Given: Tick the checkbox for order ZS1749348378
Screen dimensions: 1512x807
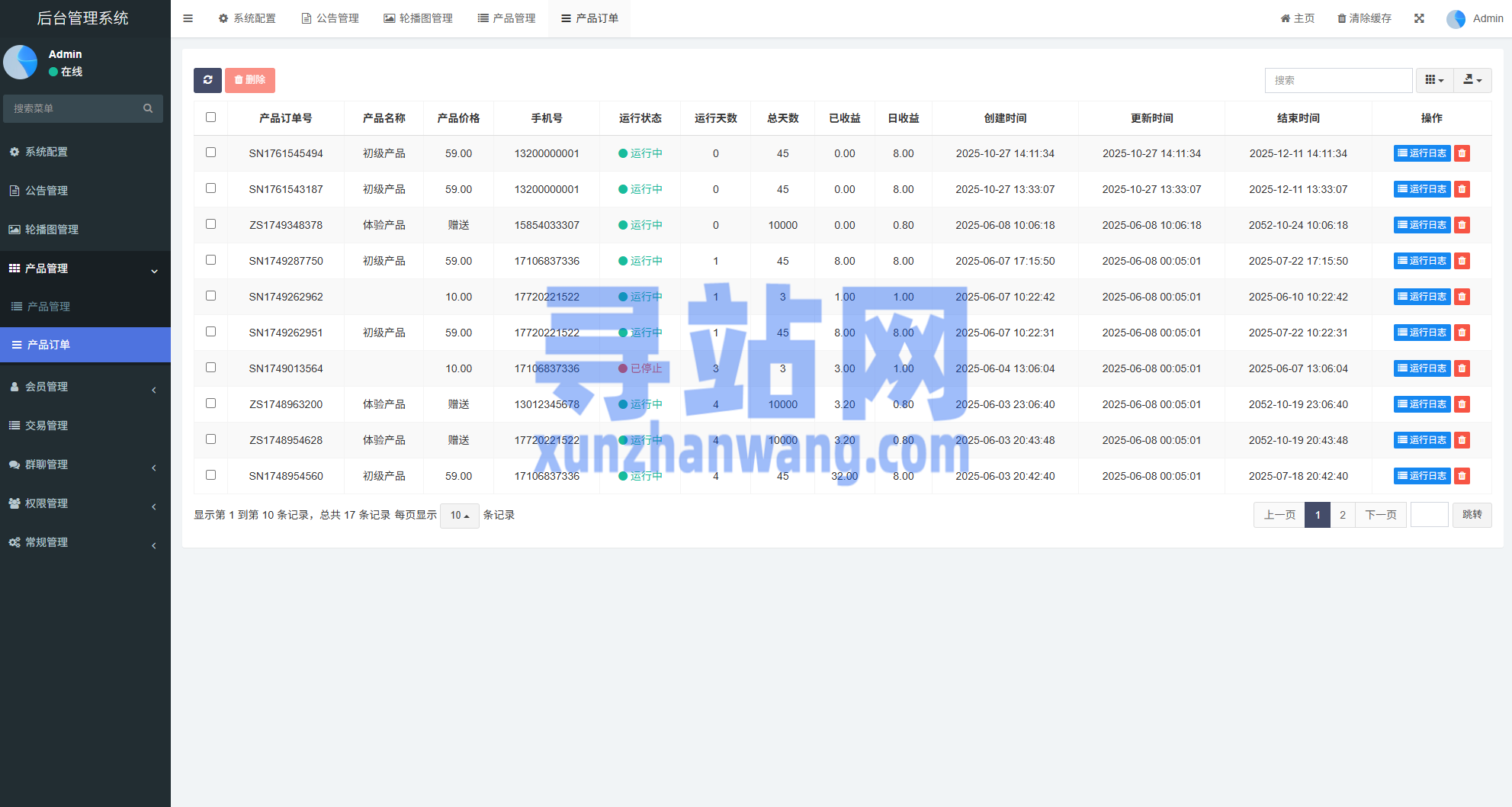Looking at the screenshot, I should [x=211, y=224].
